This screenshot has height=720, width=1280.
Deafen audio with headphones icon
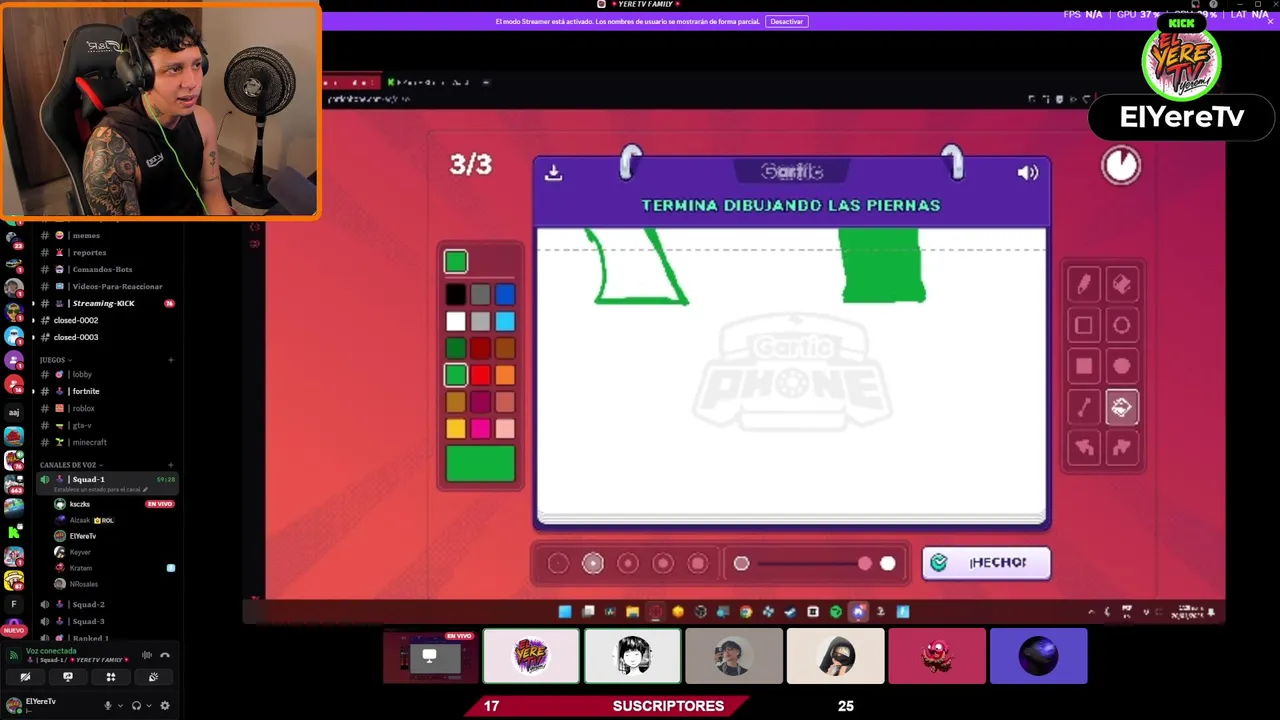pos(137,705)
